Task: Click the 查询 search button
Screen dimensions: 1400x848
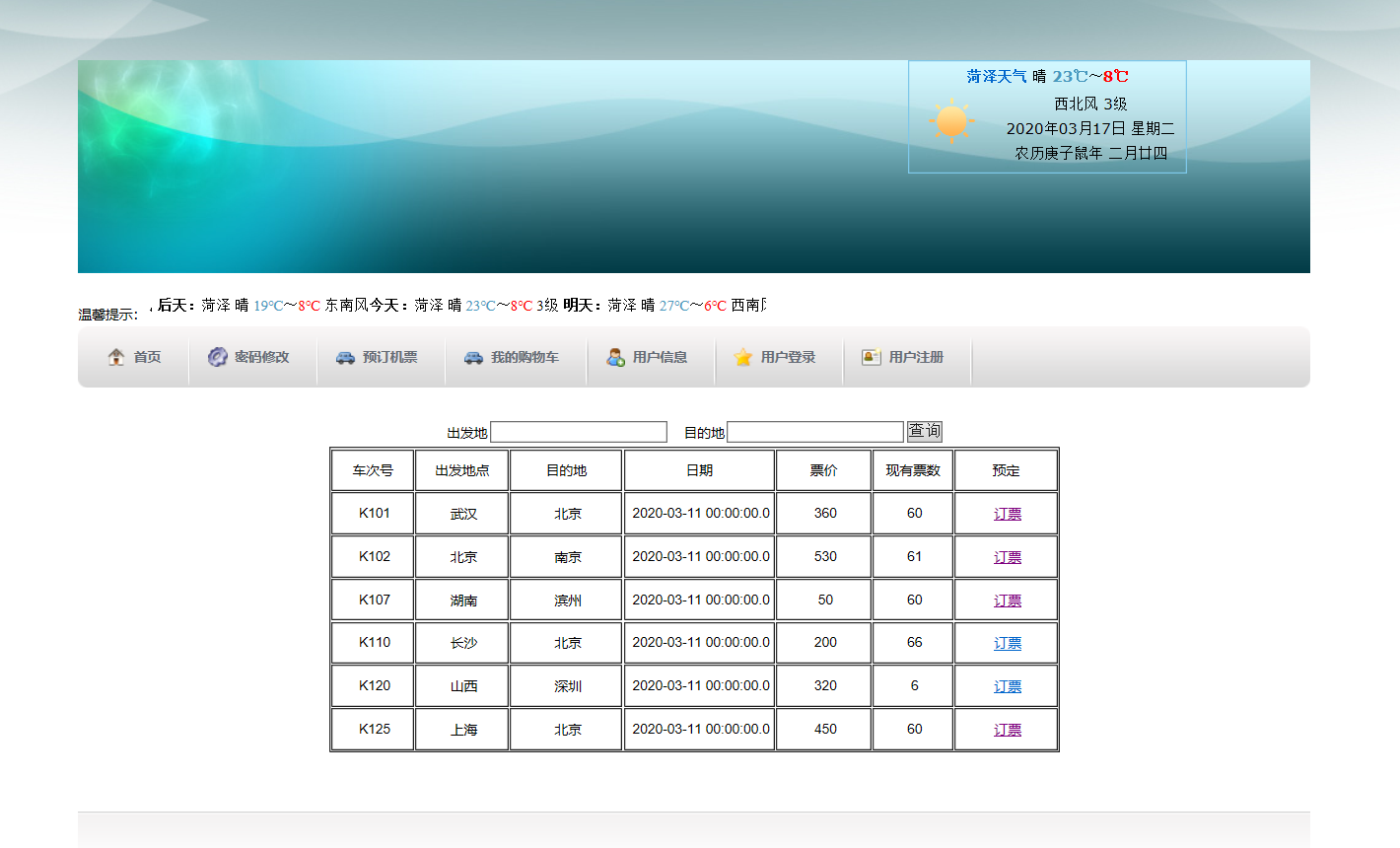Action: tap(925, 431)
